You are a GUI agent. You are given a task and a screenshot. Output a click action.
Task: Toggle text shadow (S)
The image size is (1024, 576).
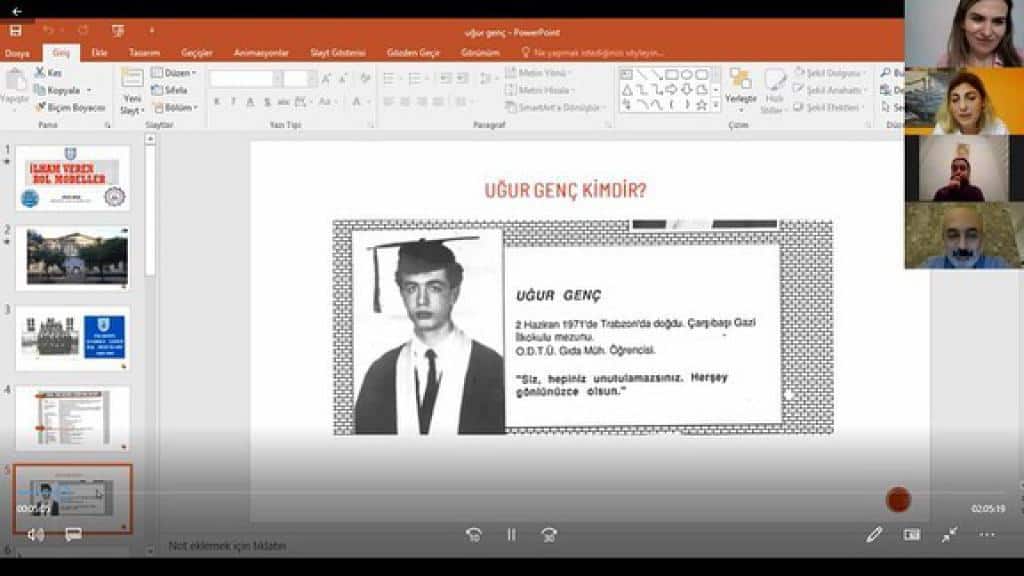(267, 102)
